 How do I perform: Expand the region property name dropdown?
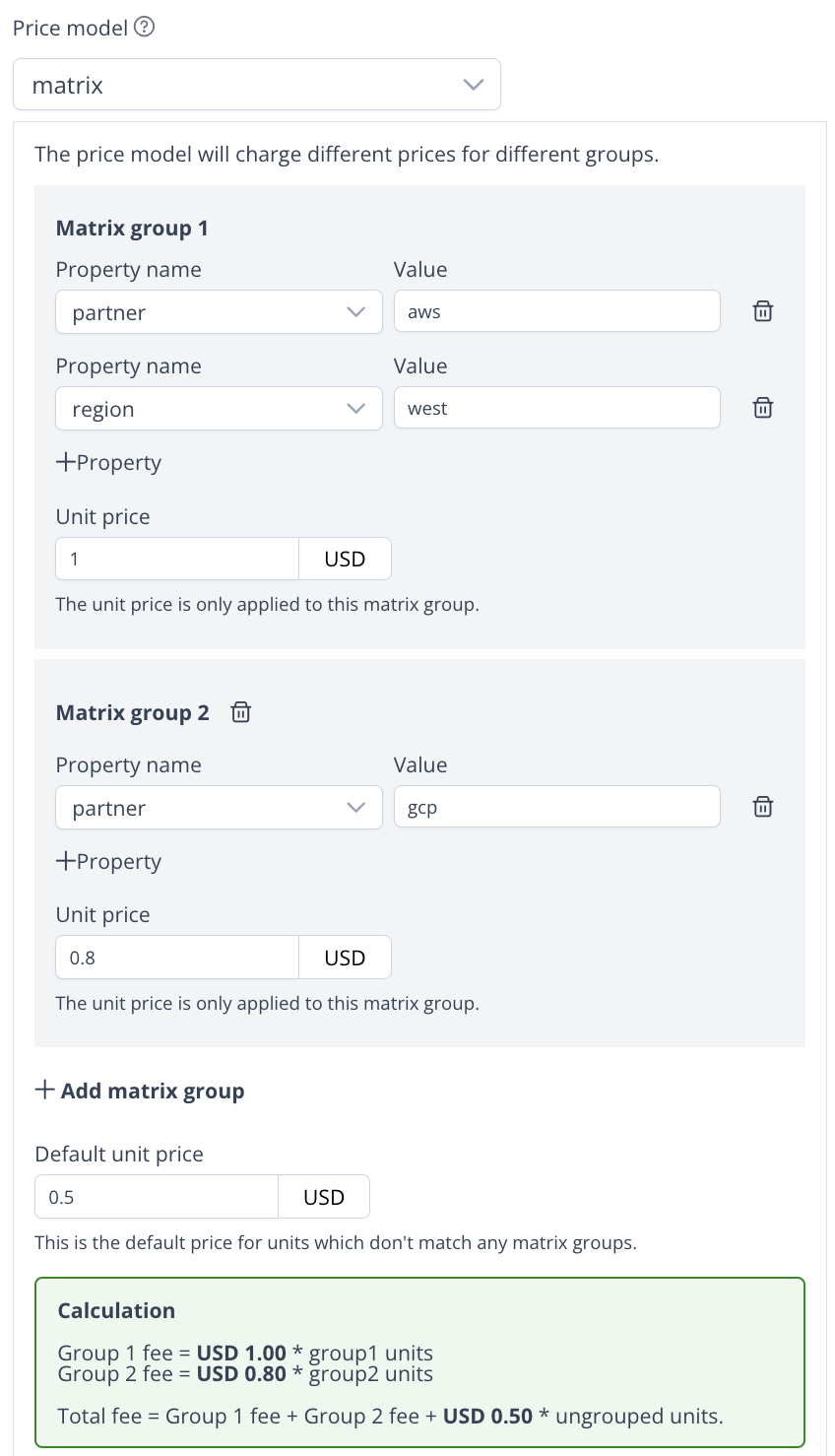pos(219,409)
